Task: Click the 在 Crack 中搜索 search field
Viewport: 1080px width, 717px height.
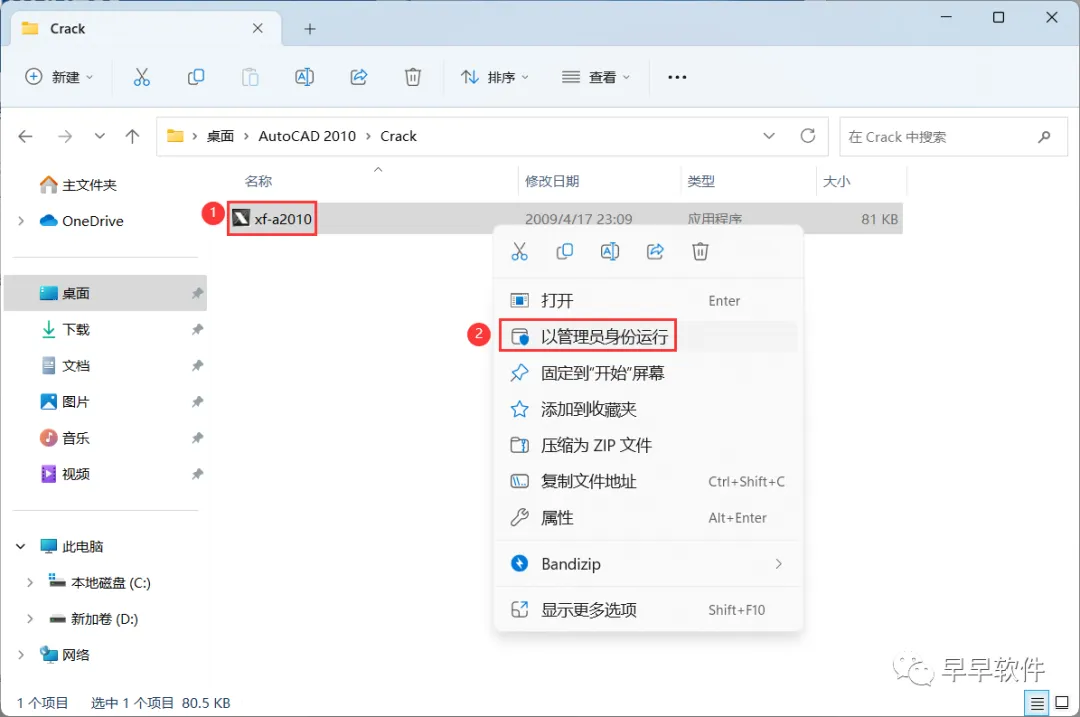Action: (x=953, y=136)
